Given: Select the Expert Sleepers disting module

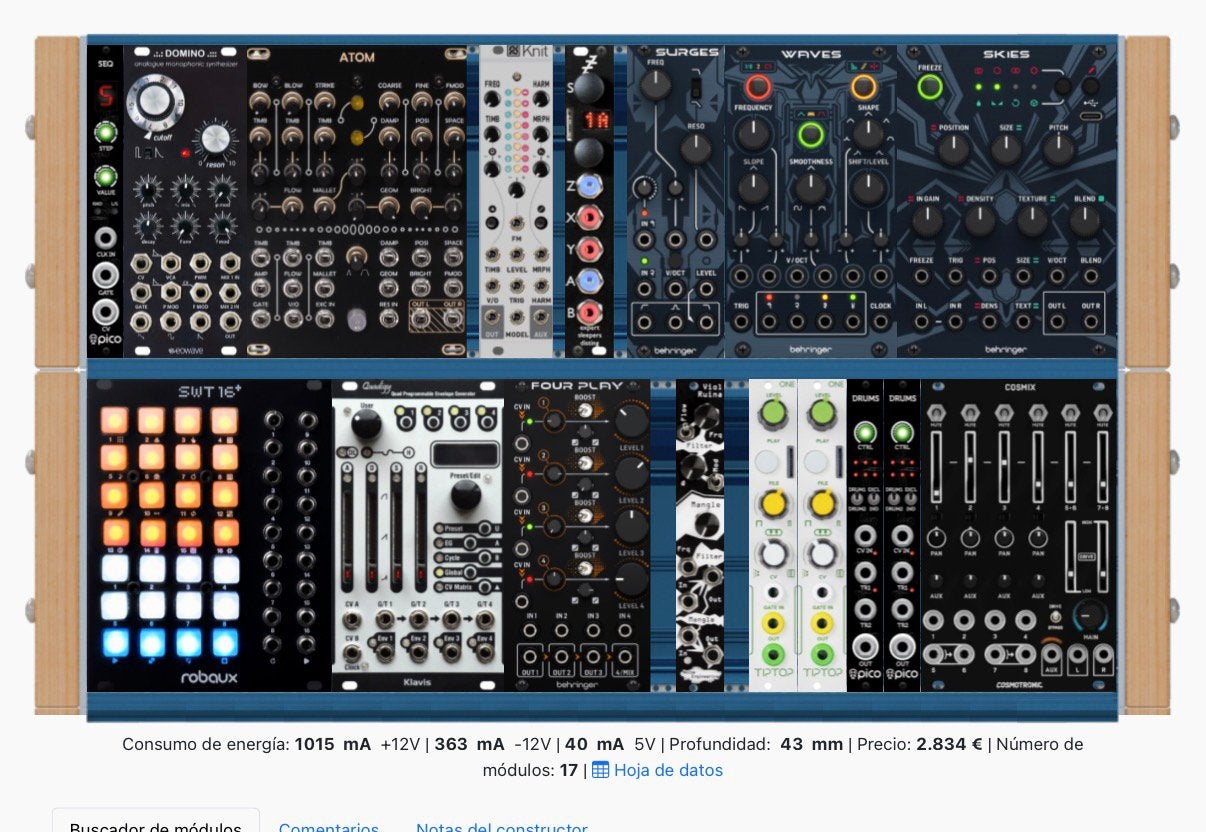Looking at the screenshot, I should (589, 201).
